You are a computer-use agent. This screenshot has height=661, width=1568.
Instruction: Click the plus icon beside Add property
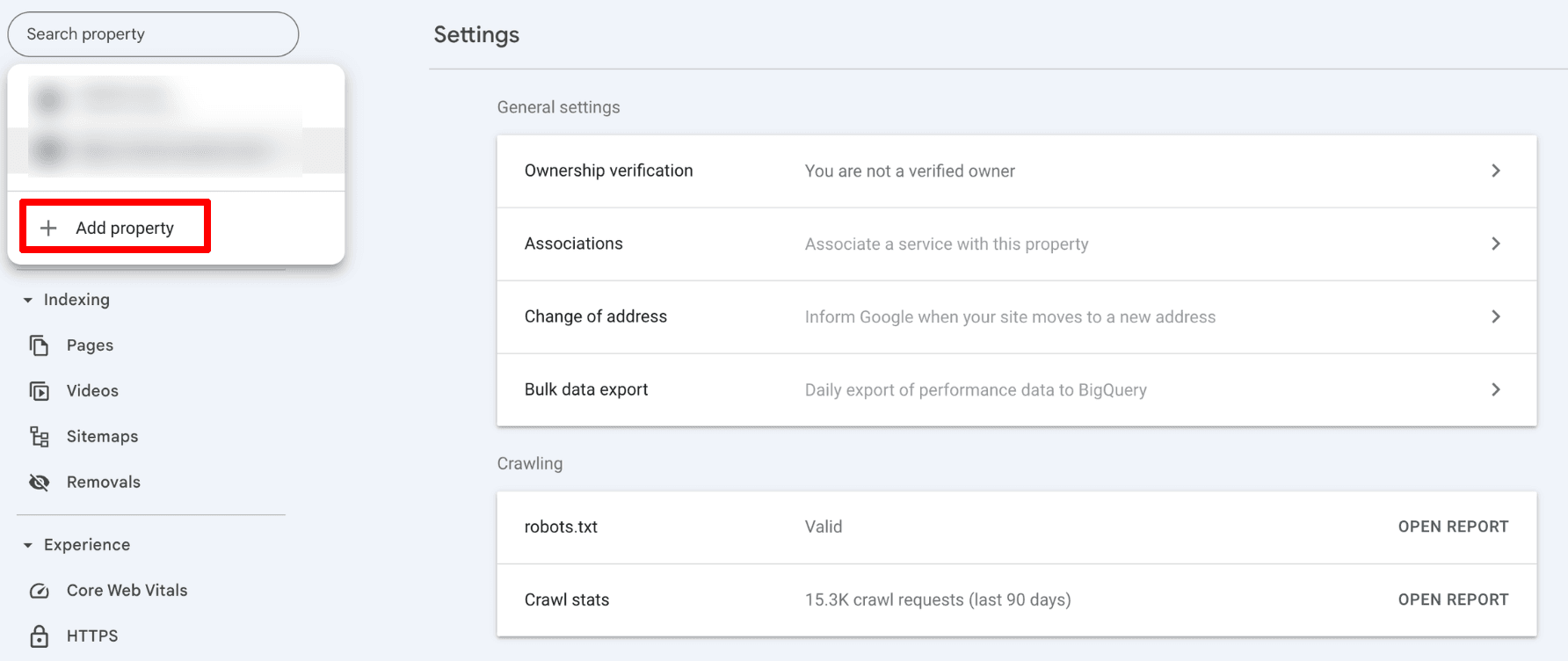[49, 228]
